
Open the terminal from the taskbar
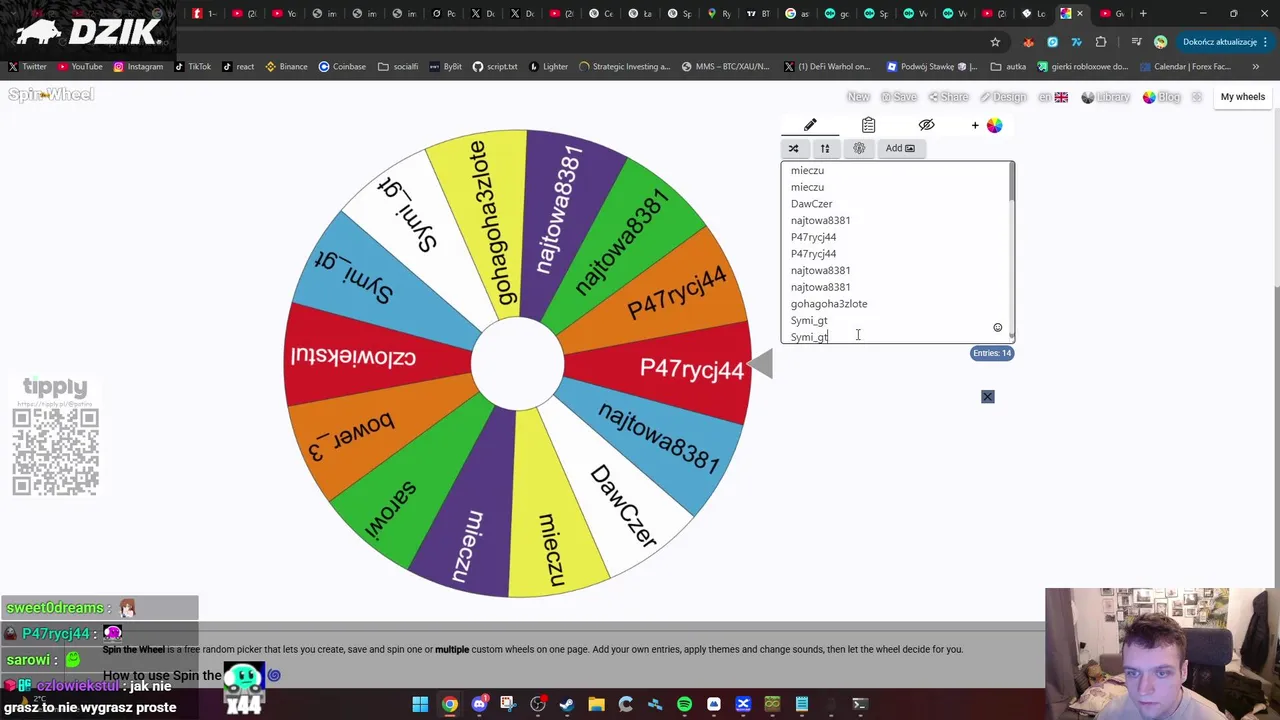[860, 704]
